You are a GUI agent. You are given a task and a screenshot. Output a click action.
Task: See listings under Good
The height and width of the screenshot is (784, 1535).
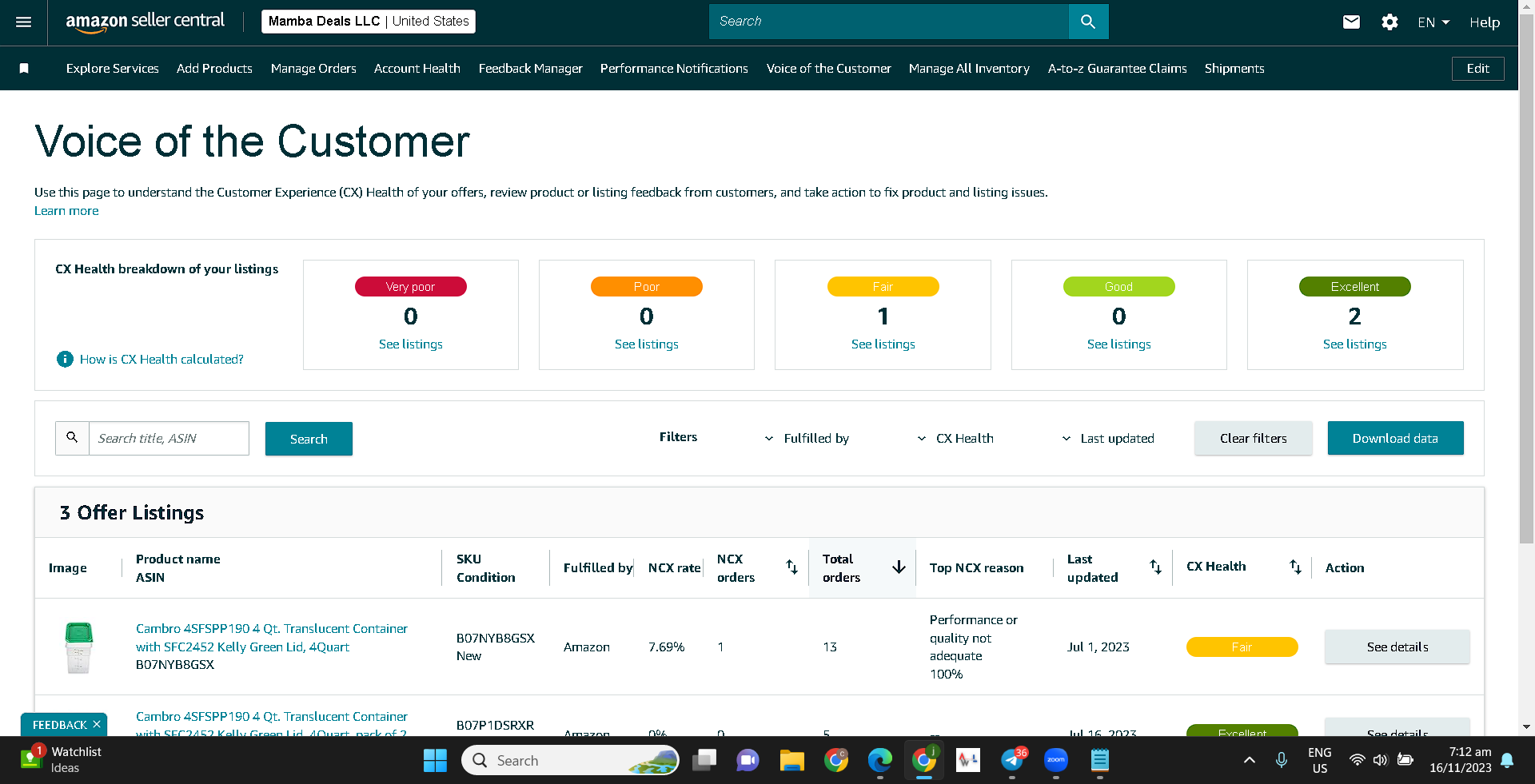point(1119,344)
